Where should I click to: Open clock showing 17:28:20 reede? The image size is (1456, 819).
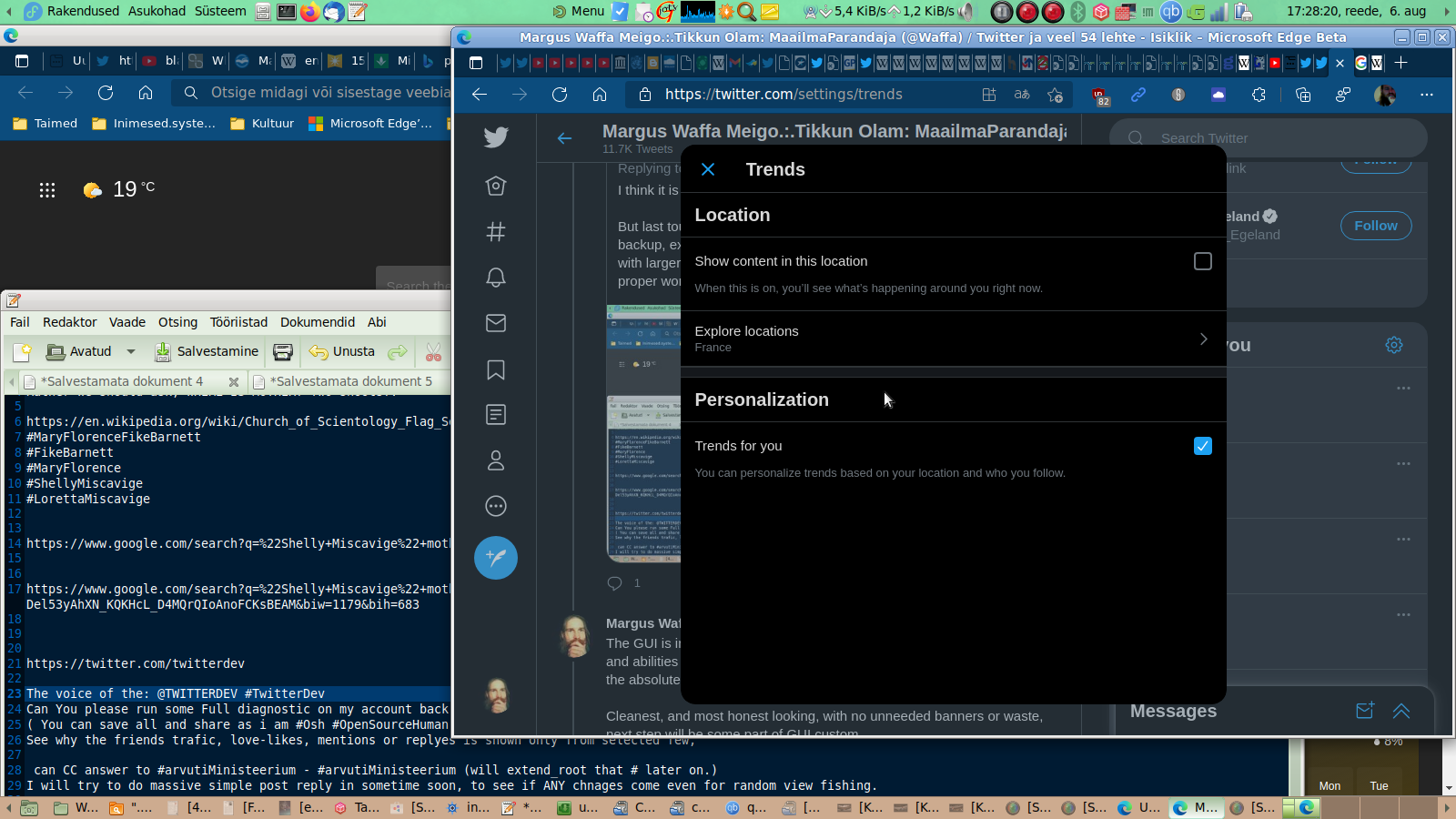pos(1356,11)
